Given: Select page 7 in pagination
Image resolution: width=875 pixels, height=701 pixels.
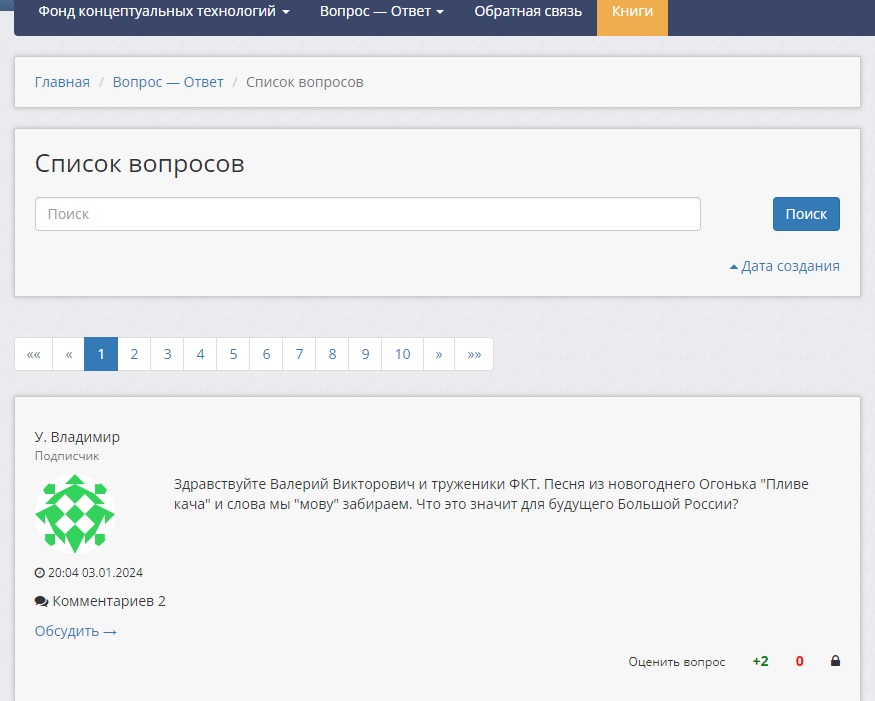Looking at the screenshot, I should (299, 354).
